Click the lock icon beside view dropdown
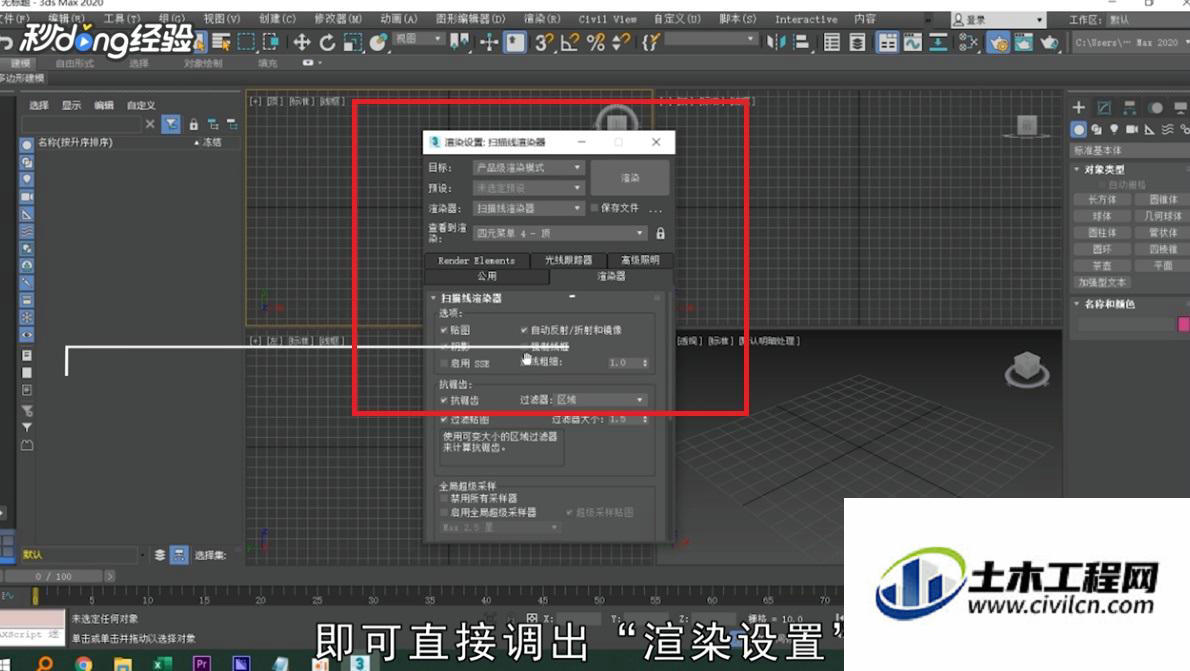Viewport: 1190px width, 671px height. coord(660,233)
